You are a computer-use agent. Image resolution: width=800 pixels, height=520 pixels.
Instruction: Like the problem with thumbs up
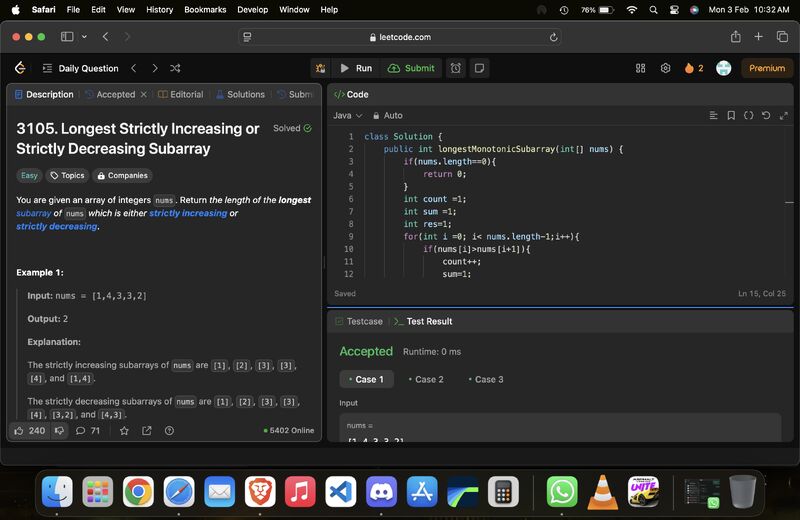(x=30, y=431)
